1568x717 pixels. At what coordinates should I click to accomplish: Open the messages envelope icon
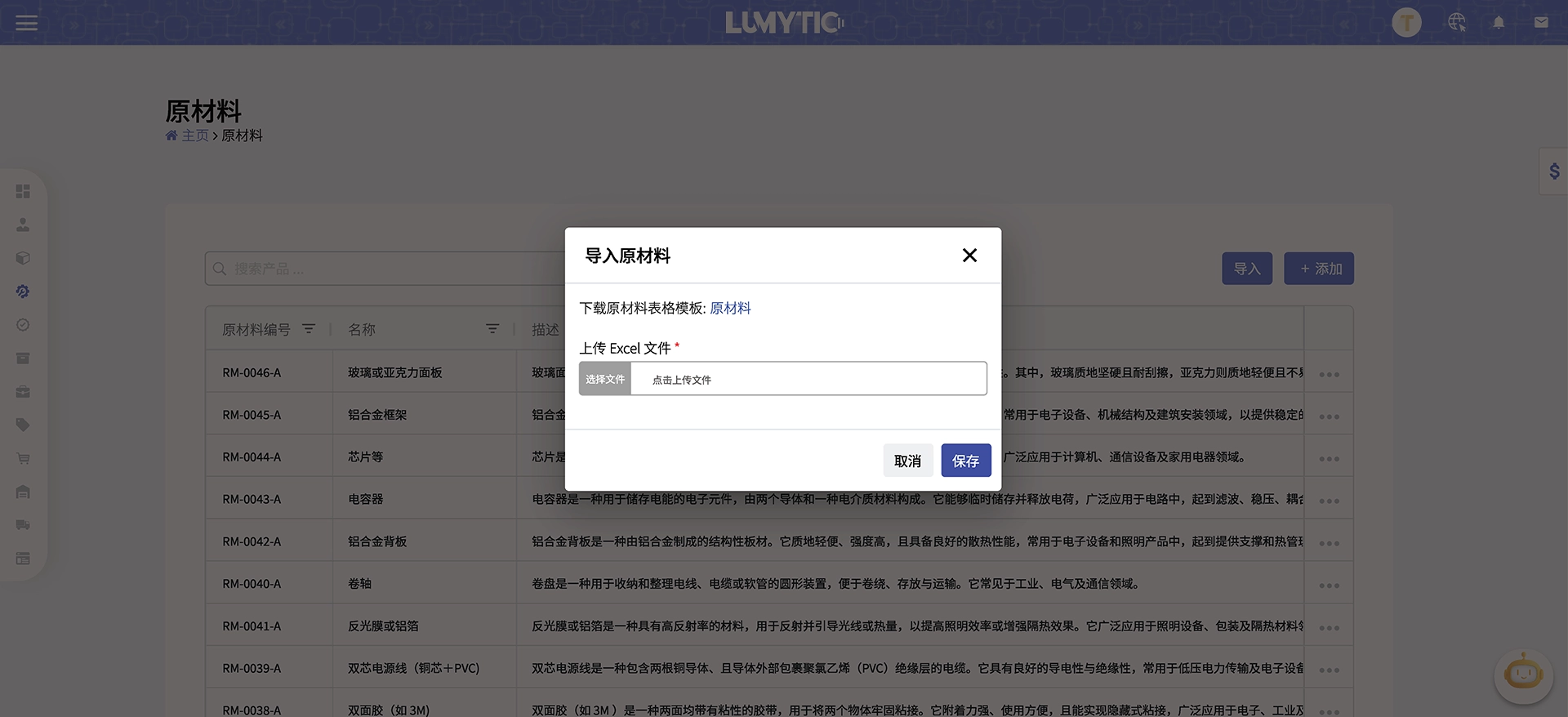(x=1541, y=23)
